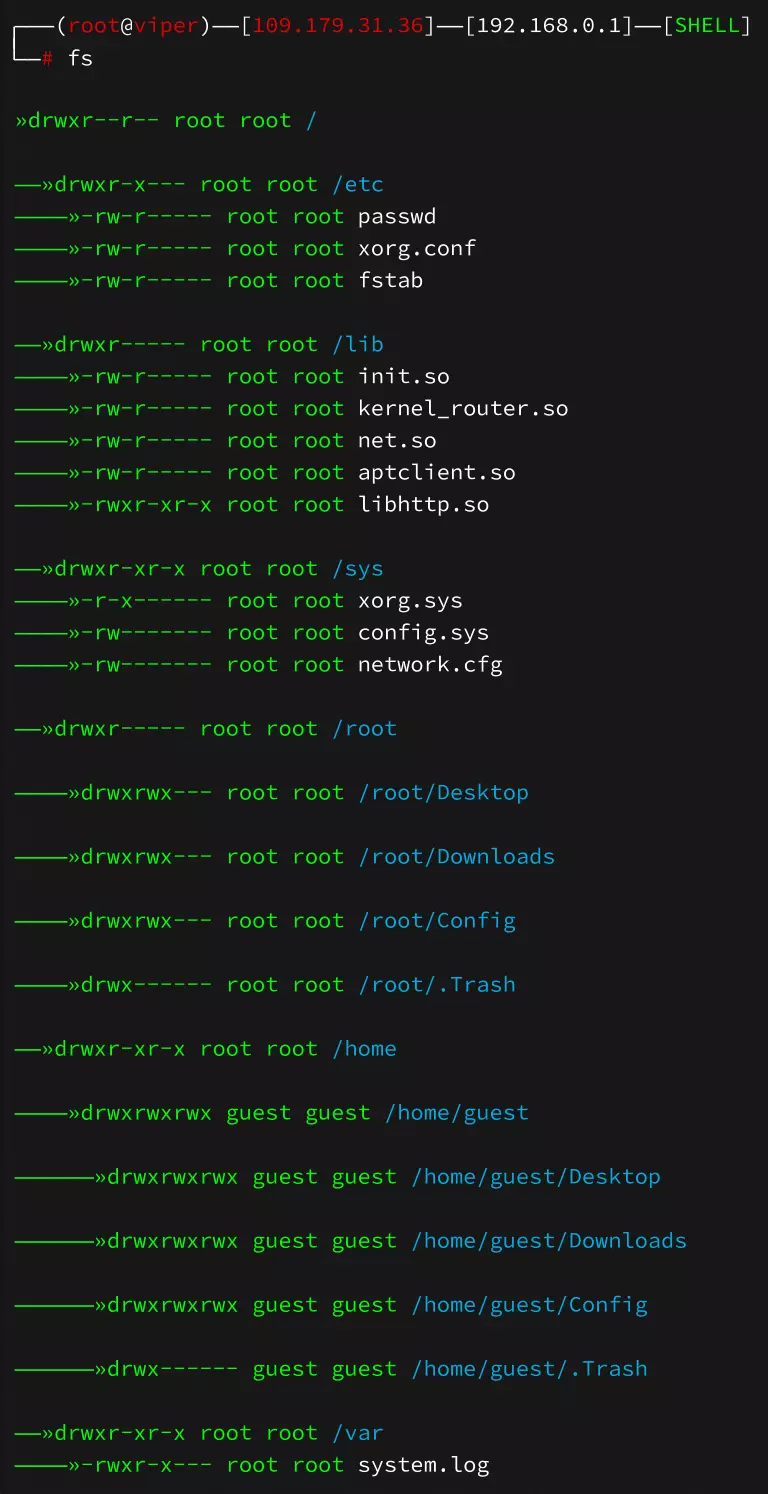Select the /home/guest directory path
Screen dimensions: 768x1494
point(457,1113)
